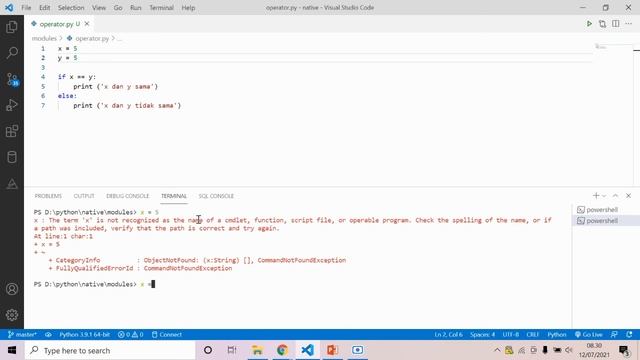640x360 pixels.
Task: Open PowerPoint from the taskbar
Action: tap(332, 350)
